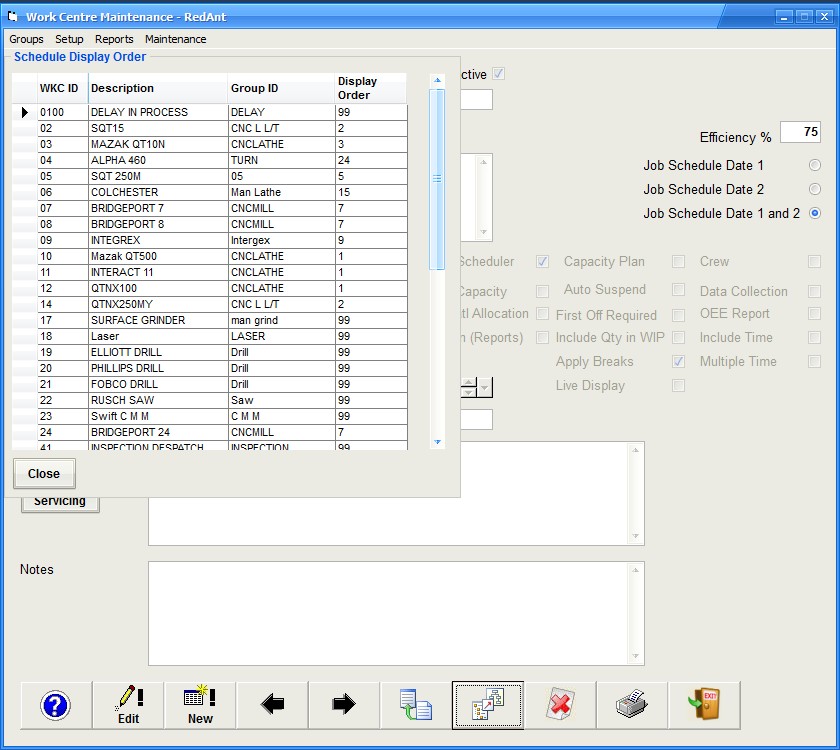
Task: Close the Schedule Display Order panel
Action: tap(44, 473)
